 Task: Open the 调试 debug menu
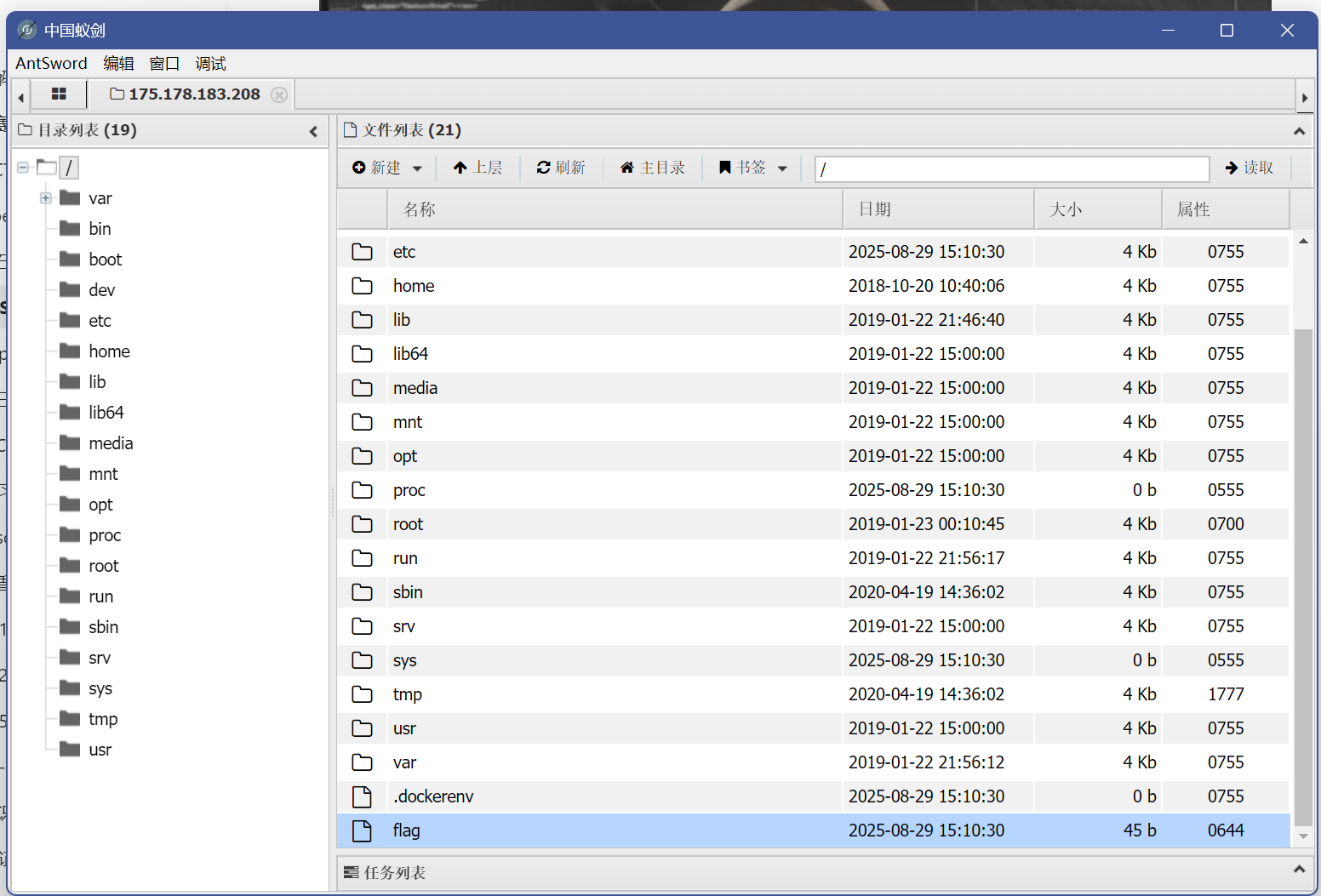tap(210, 64)
